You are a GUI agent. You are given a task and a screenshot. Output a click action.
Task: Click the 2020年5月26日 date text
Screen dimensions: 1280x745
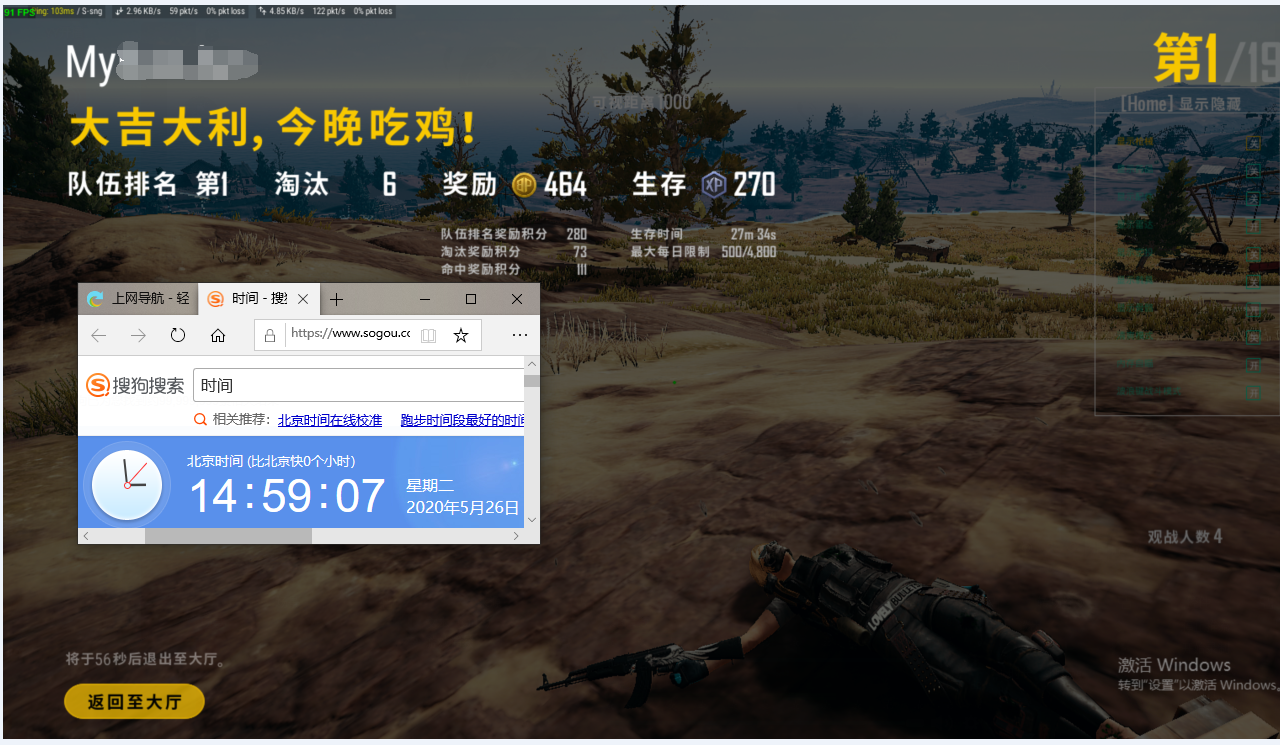click(463, 508)
